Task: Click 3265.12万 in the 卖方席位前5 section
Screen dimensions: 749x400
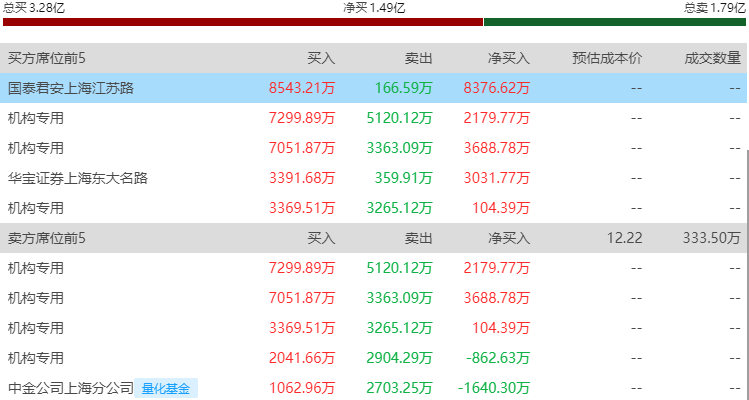Action: pyautogui.click(x=399, y=328)
